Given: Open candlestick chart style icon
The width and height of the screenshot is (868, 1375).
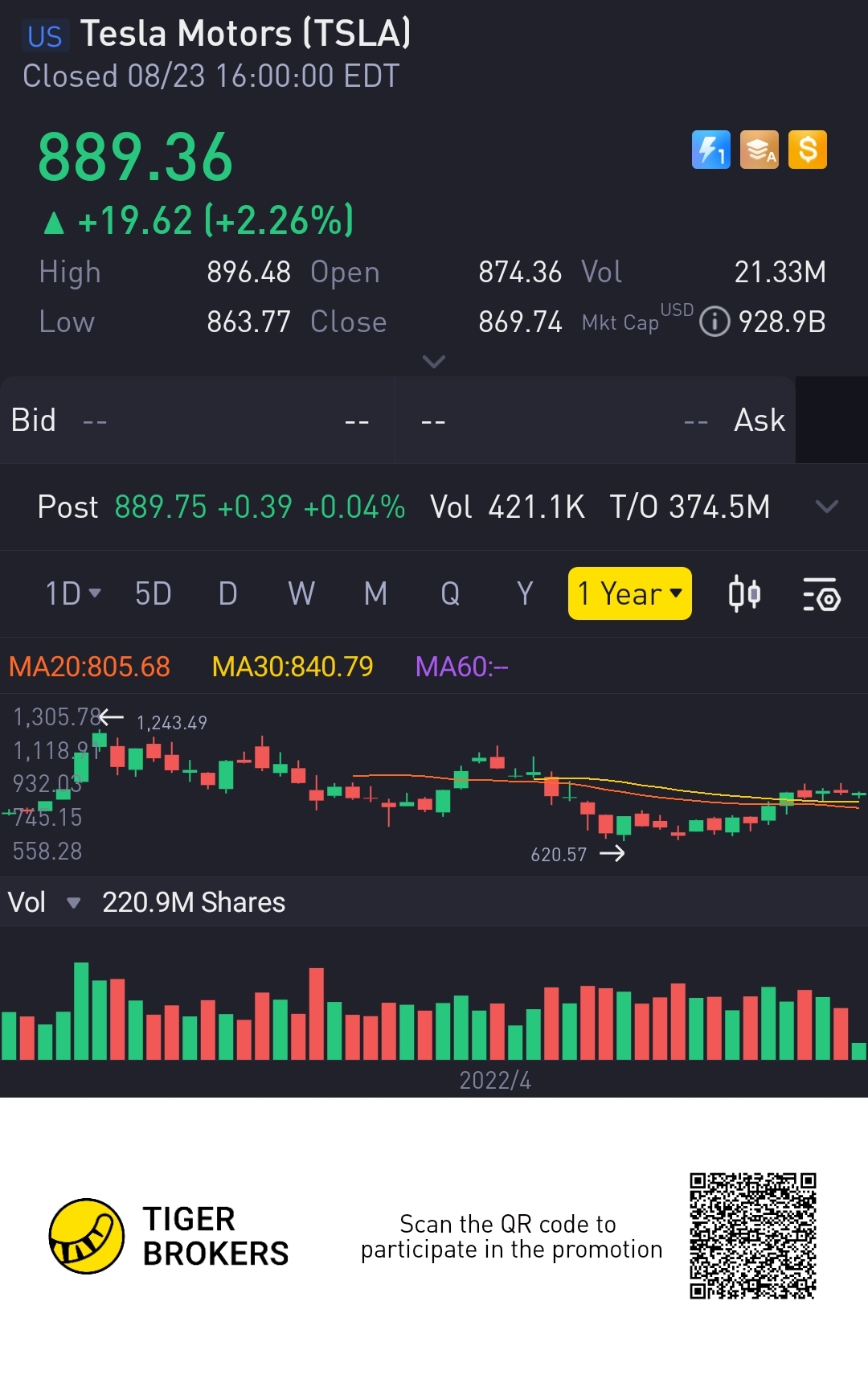Looking at the screenshot, I should coord(744,594).
